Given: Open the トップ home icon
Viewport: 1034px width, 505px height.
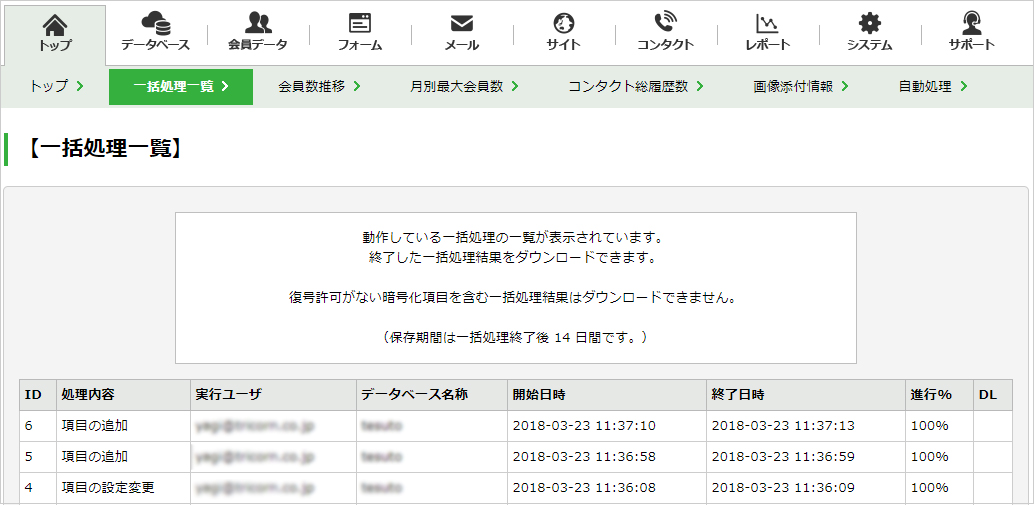Looking at the screenshot, I should 55,25.
